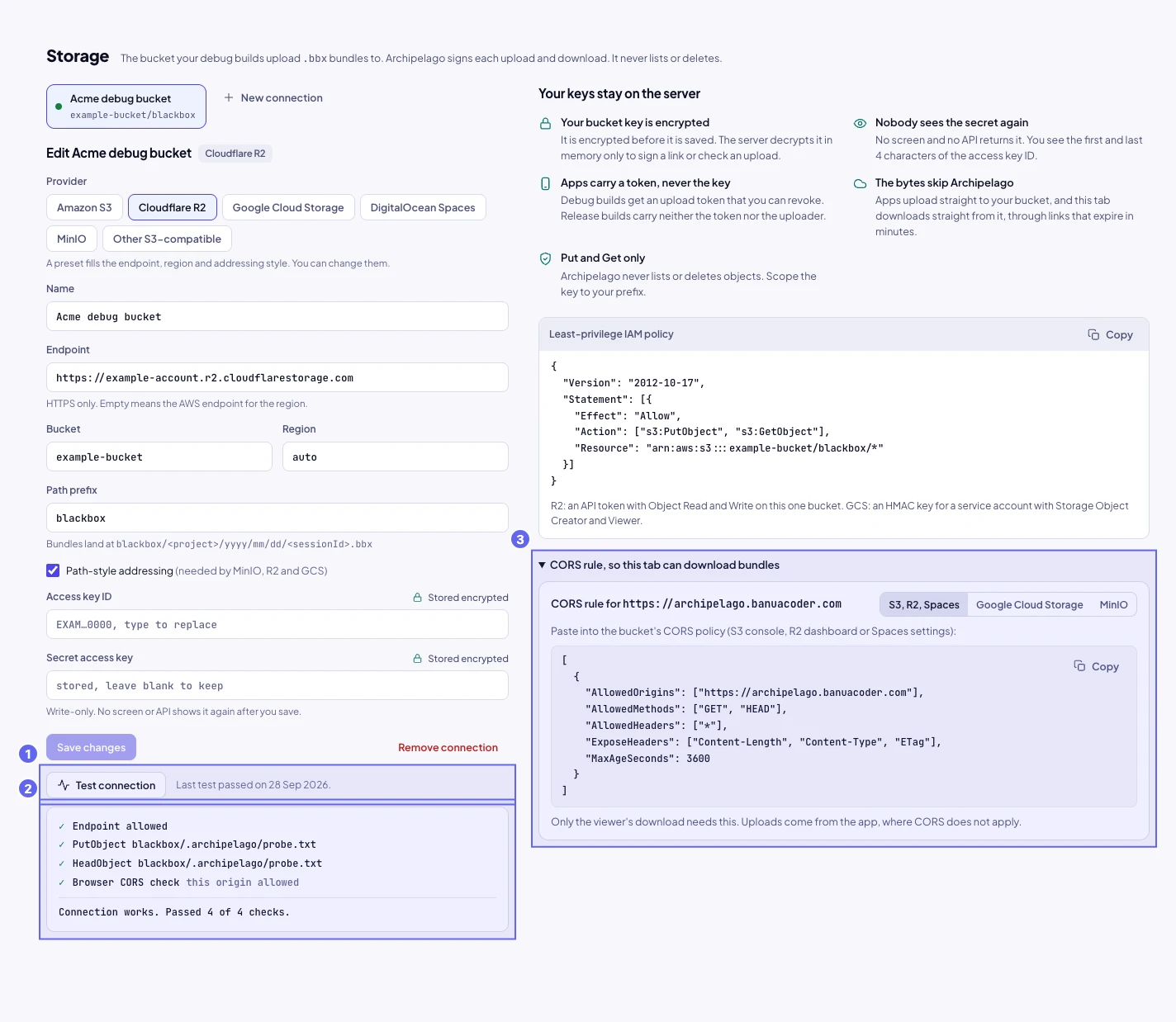Viewport: 1176px width, 1022px height.
Task: Click the Remove connection link
Action: click(x=448, y=747)
